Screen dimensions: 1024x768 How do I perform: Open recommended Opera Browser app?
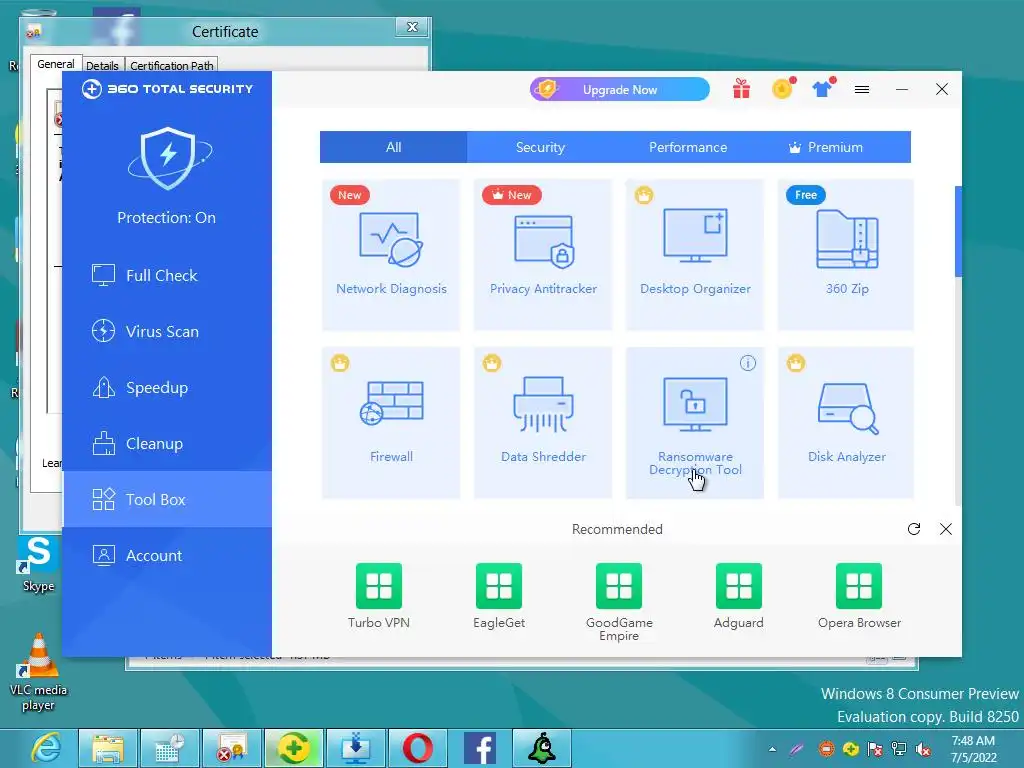click(x=859, y=596)
